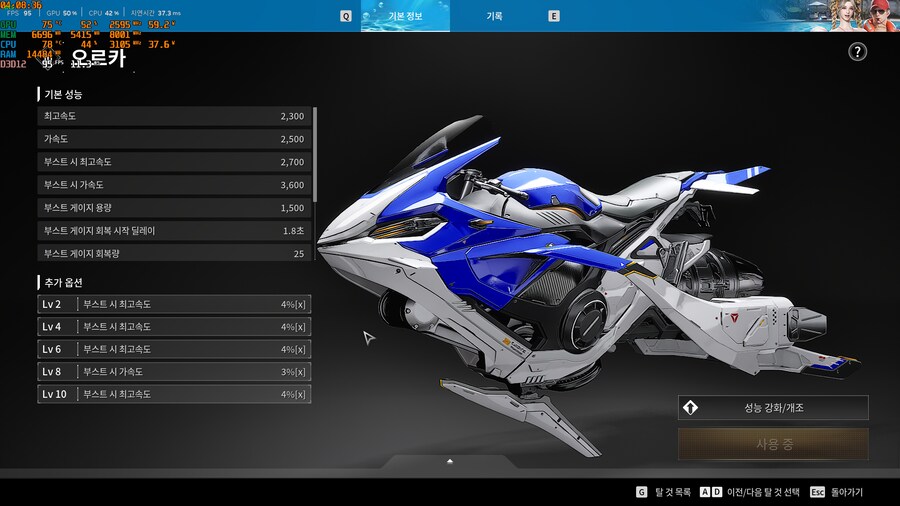Click the Q previous-tab key icon
The image size is (900, 506).
click(x=346, y=16)
